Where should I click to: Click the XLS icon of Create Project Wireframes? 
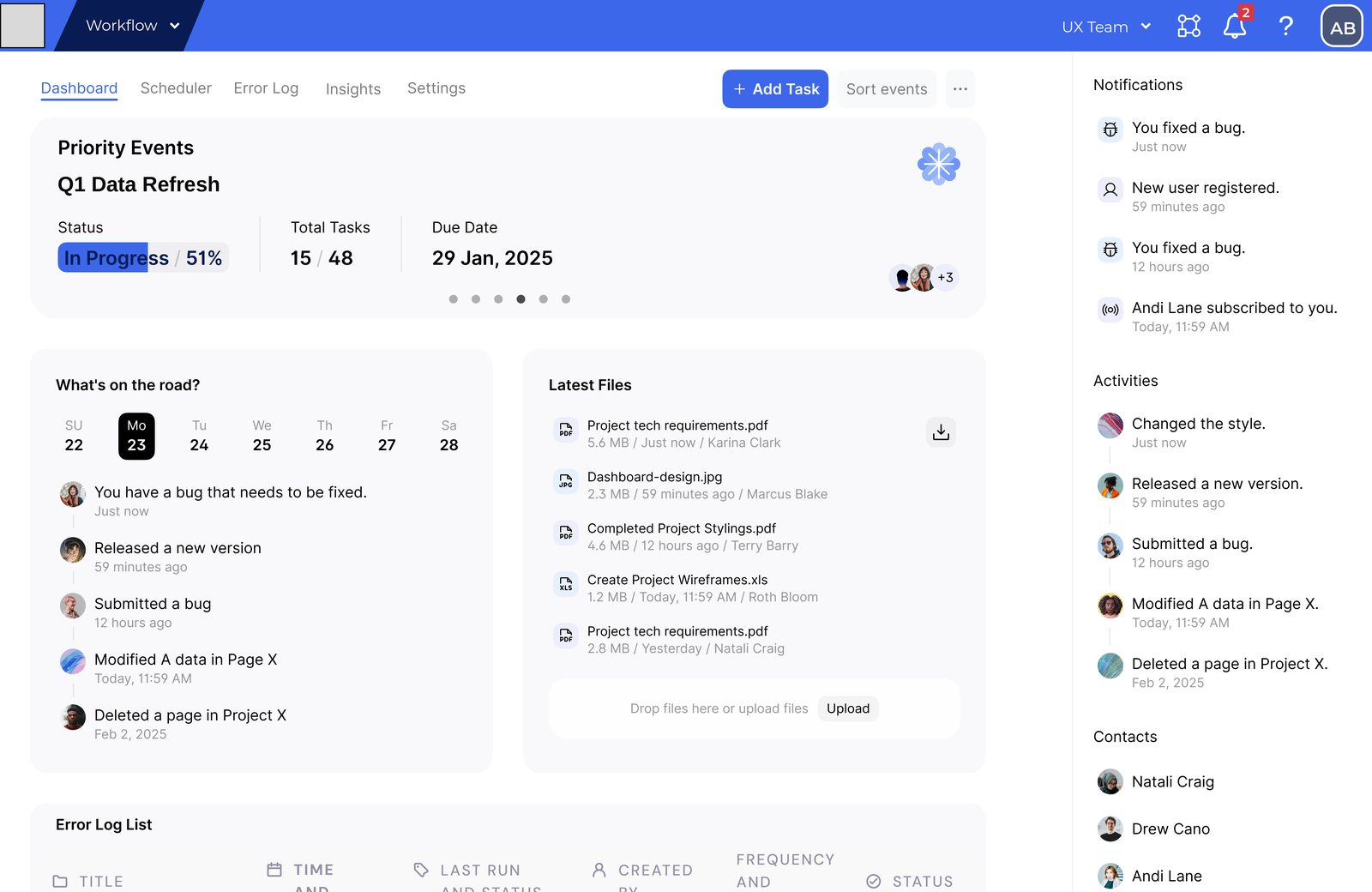(x=566, y=584)
